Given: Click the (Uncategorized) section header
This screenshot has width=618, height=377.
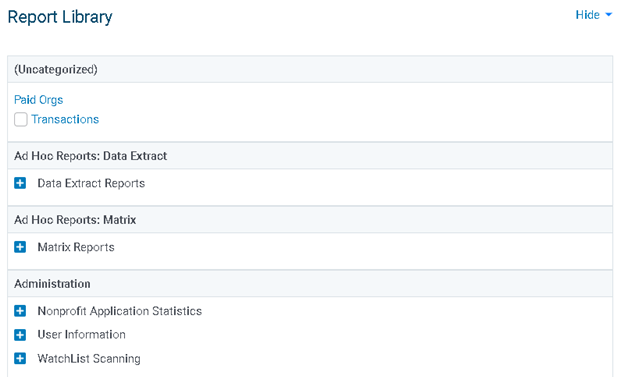Looking at the screenshot, I should point(310,69).
